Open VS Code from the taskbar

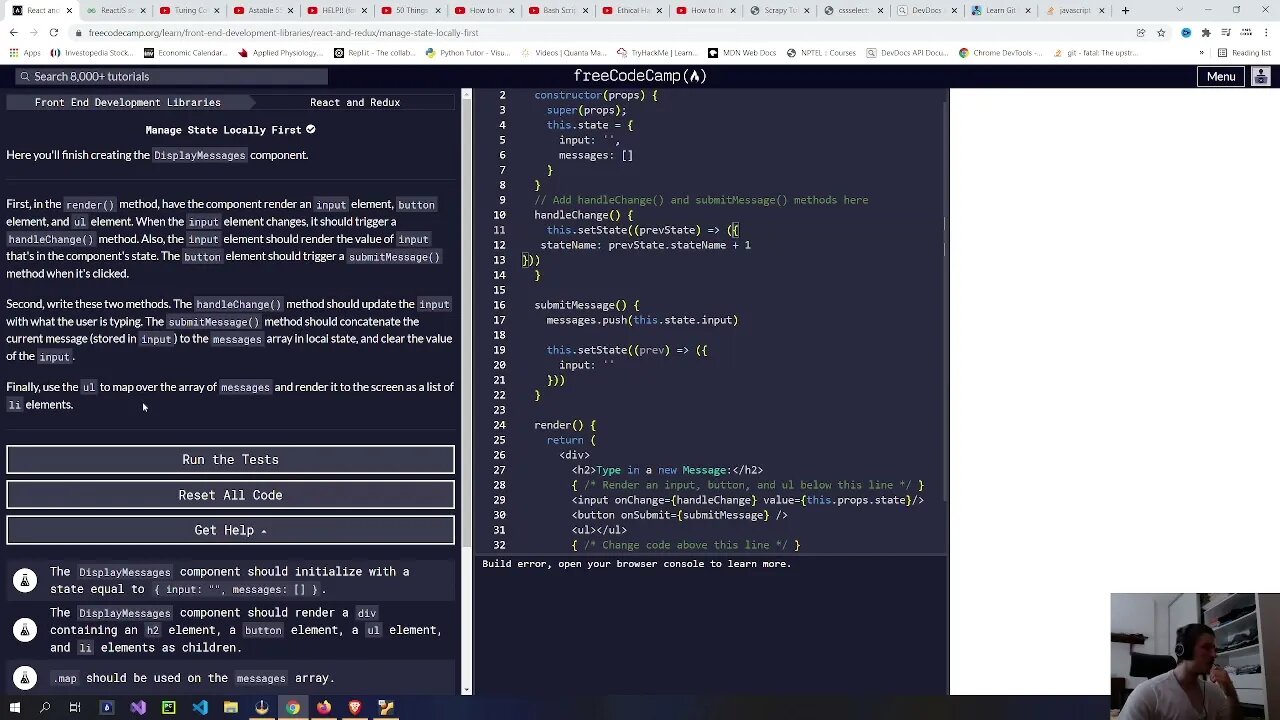click(x=200, y=708)
